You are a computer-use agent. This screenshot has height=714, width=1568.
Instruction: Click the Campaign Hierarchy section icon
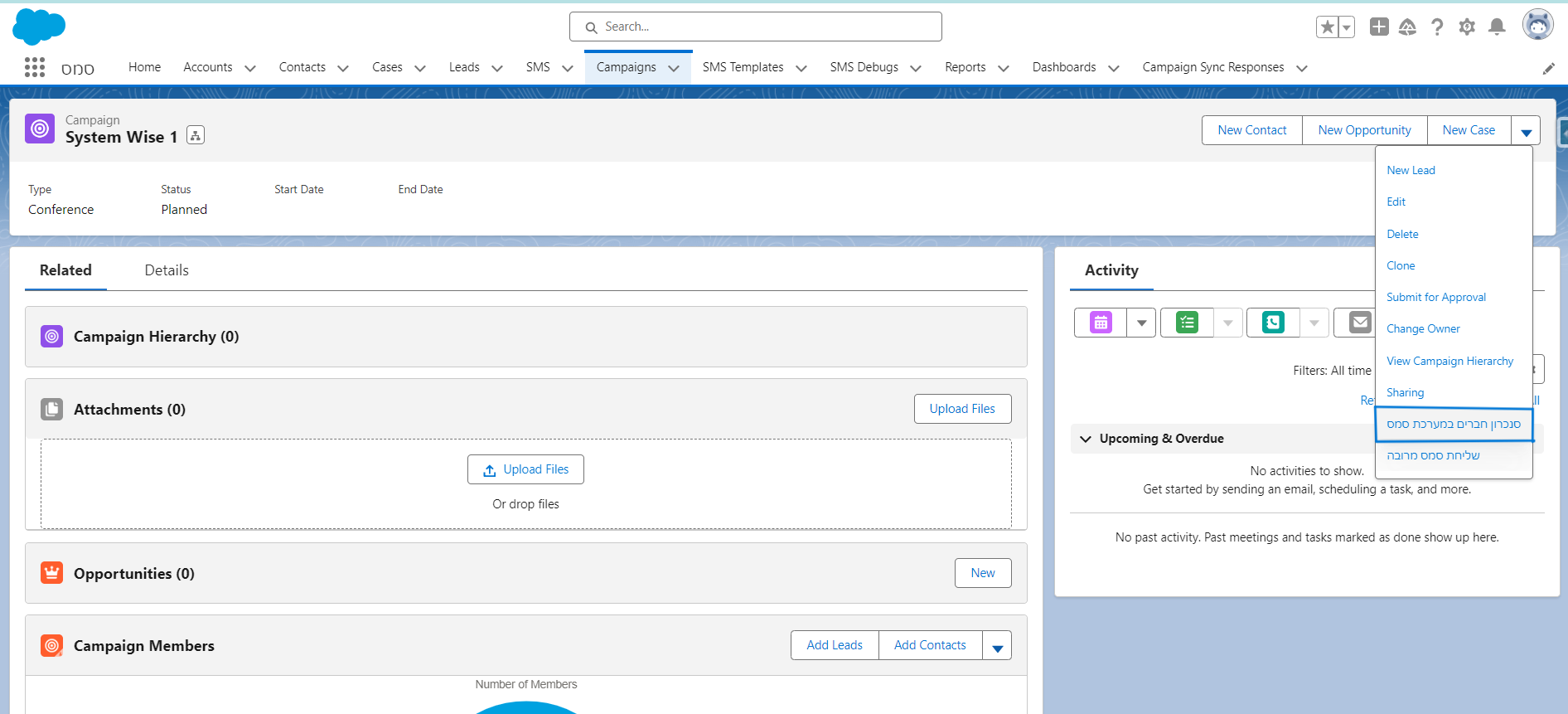pos(51,337)
